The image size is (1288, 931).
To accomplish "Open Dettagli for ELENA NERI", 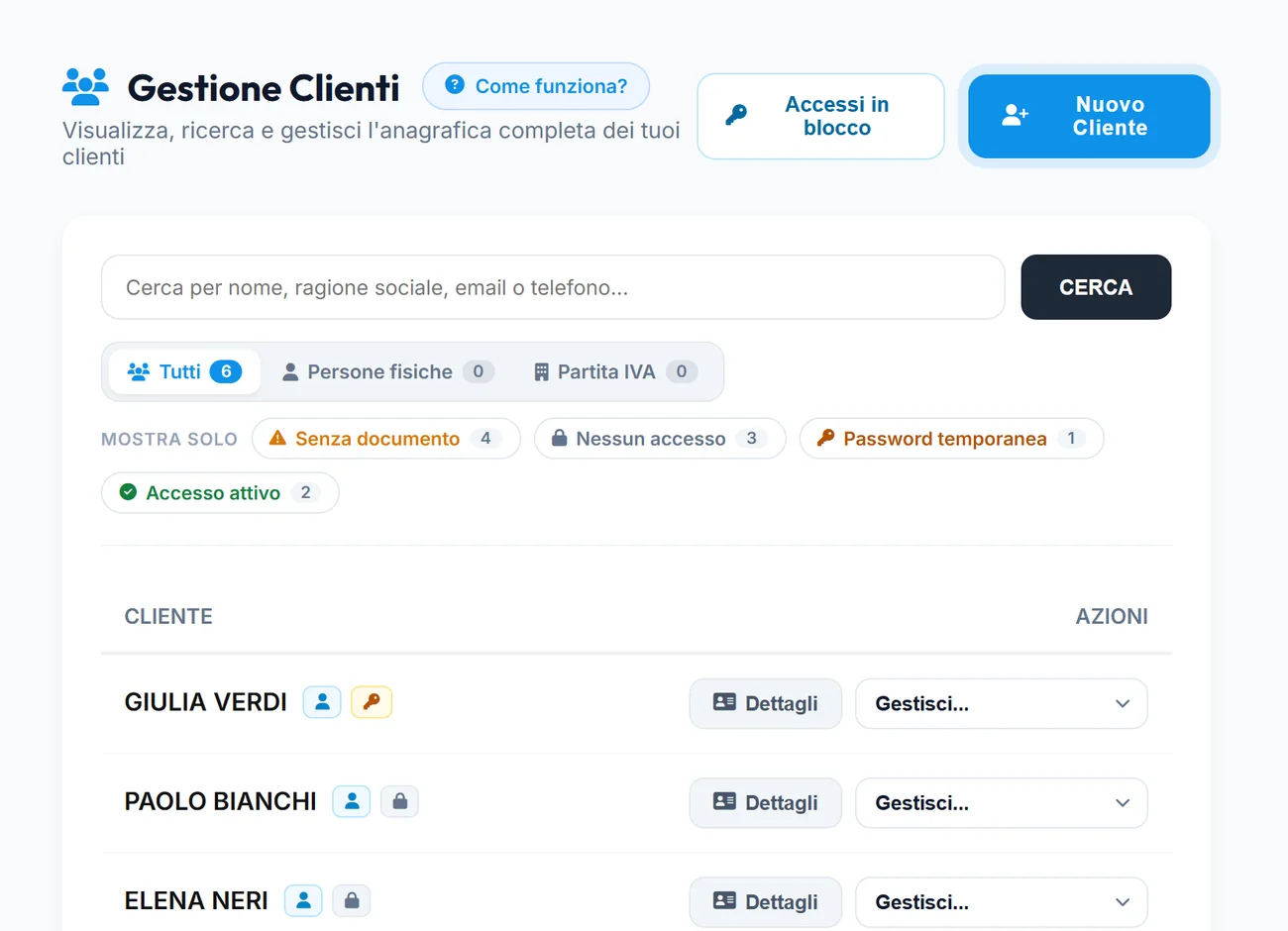I will click(x=766, y=901).
